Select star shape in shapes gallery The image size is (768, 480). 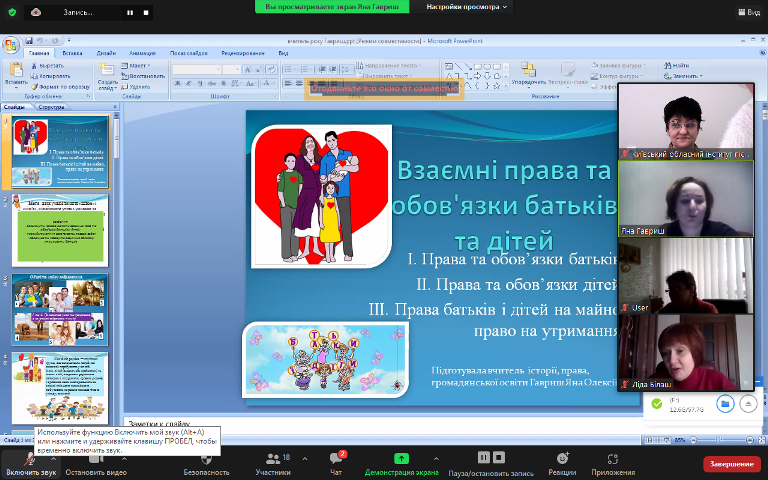tap(497, 85)
